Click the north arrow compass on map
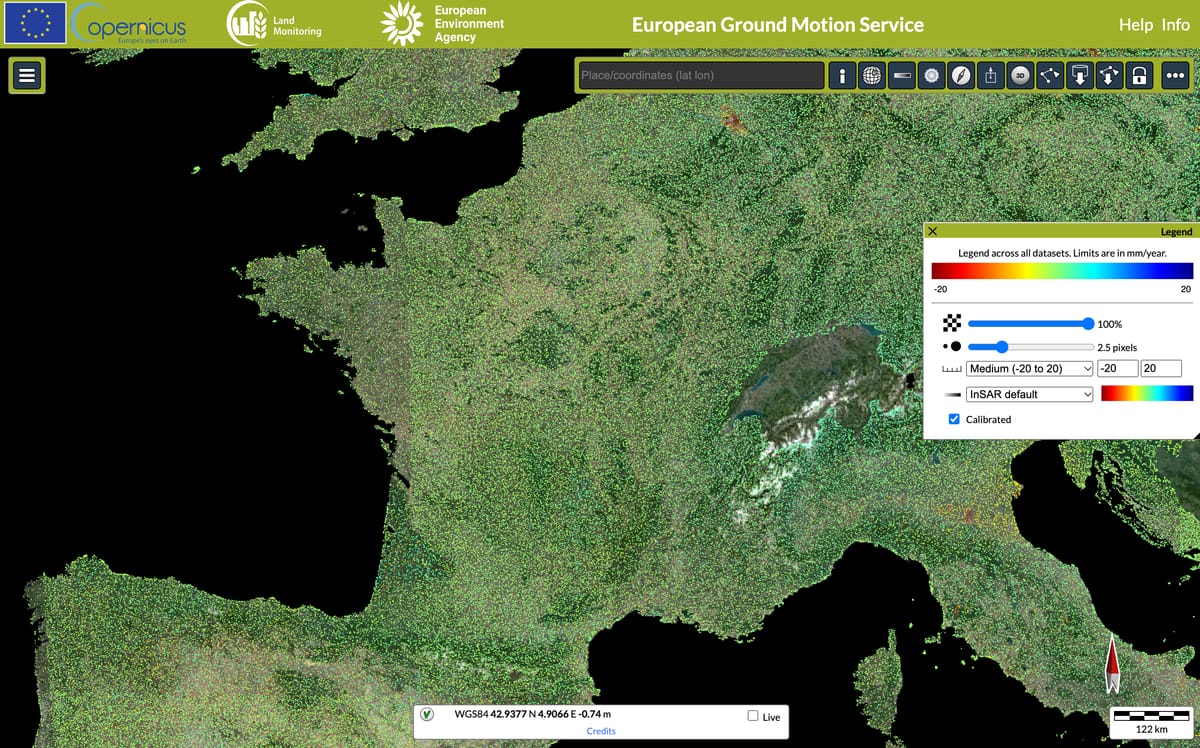The image size is (1200, 748). coord(1112,664)
